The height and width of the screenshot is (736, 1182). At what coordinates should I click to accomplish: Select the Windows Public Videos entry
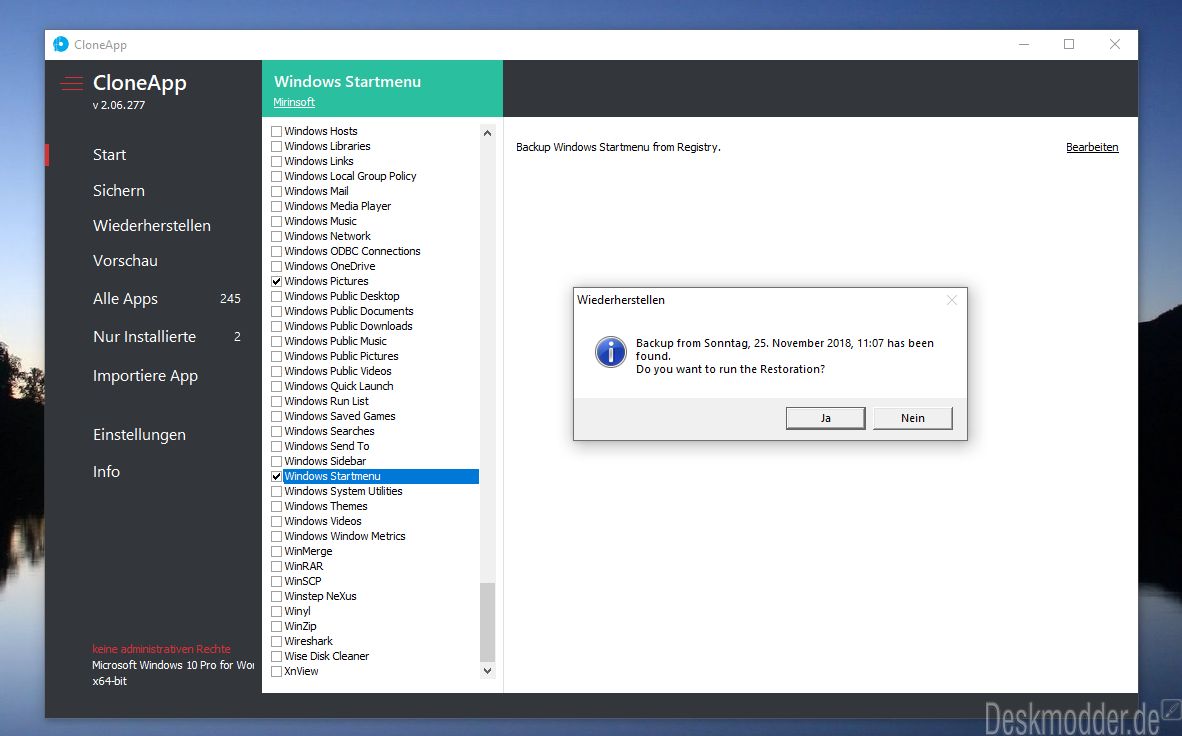pyautogui.click(x=338, y=371)
